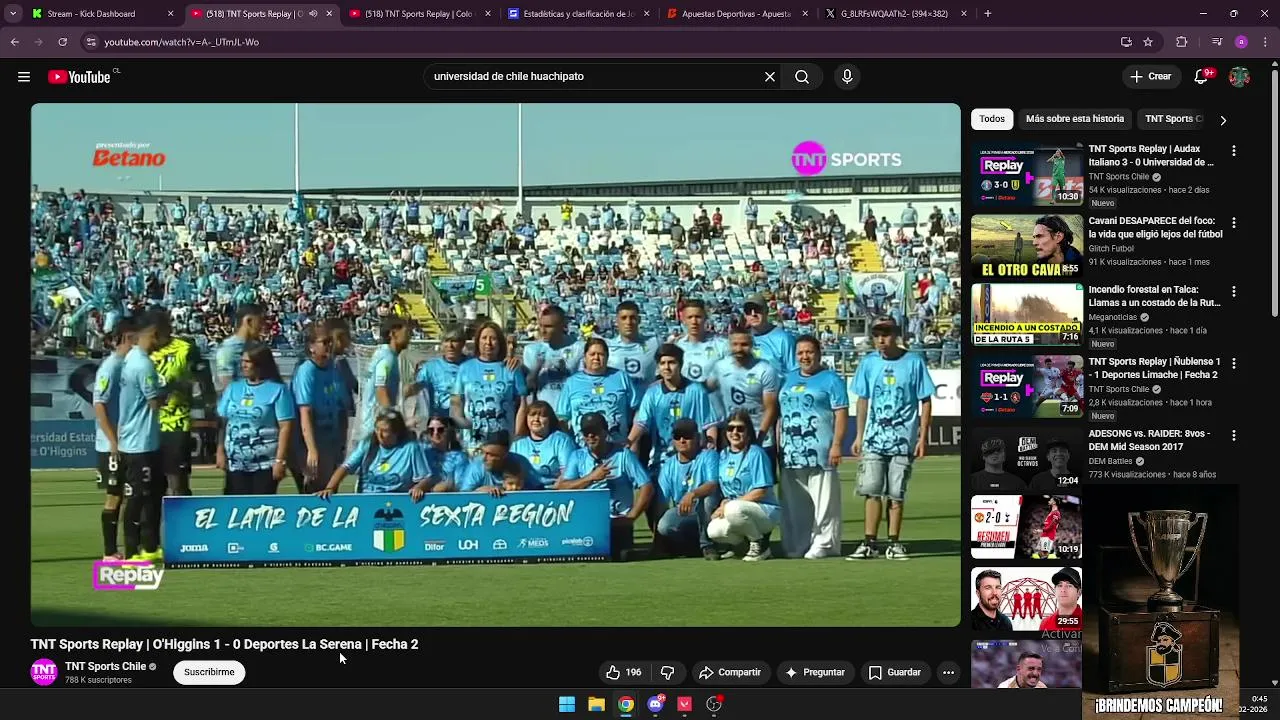Start voice search with microphone
This screenshot has width=1280, height=720.
[847, 77]
